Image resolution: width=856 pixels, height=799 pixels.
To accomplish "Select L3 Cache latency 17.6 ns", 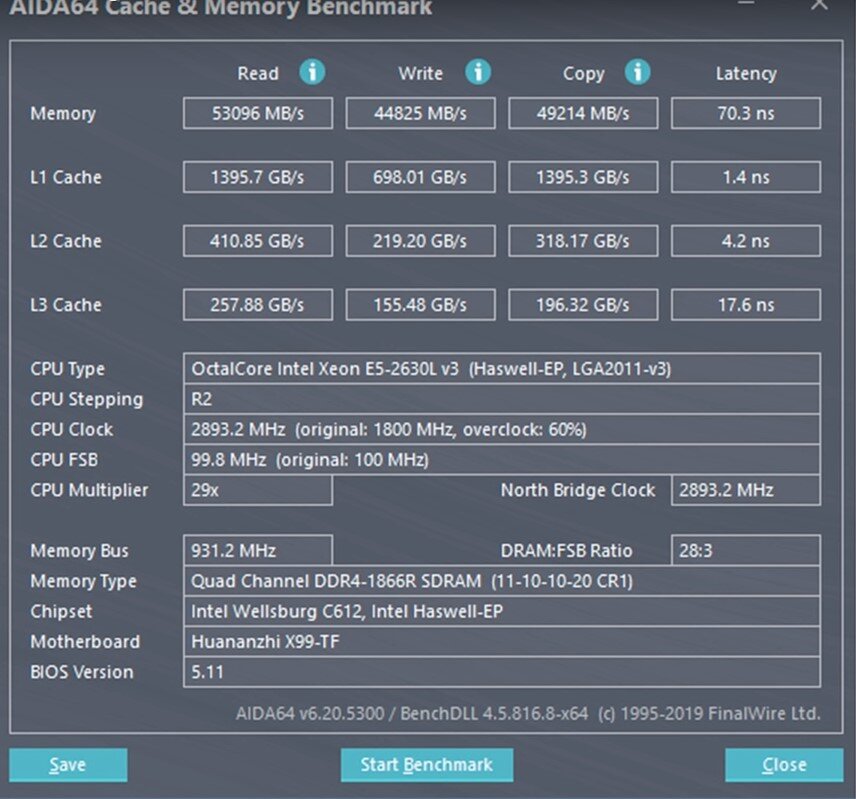I will [x=746, y=305].
